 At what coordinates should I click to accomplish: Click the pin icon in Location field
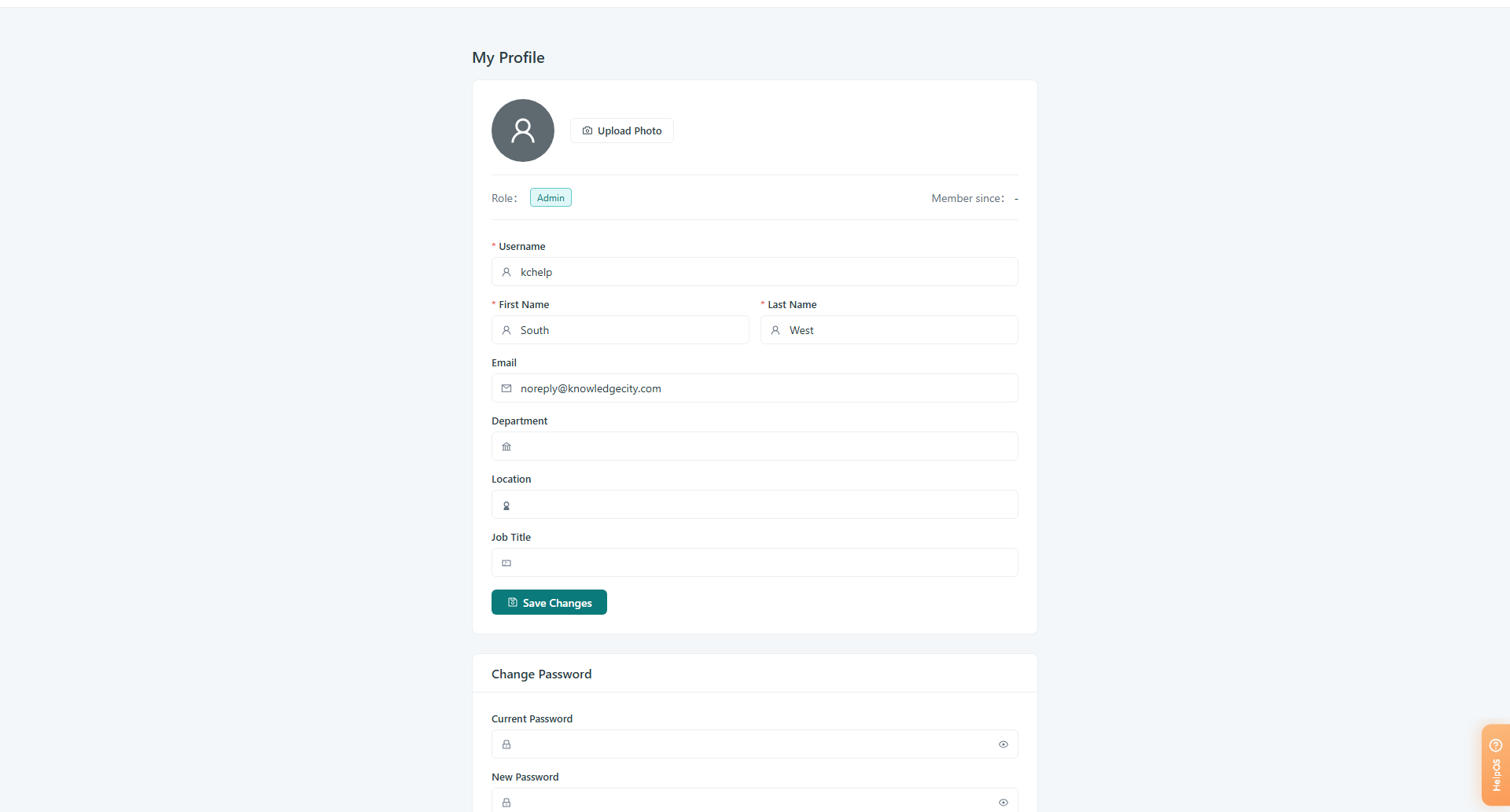tap(506, 505)
